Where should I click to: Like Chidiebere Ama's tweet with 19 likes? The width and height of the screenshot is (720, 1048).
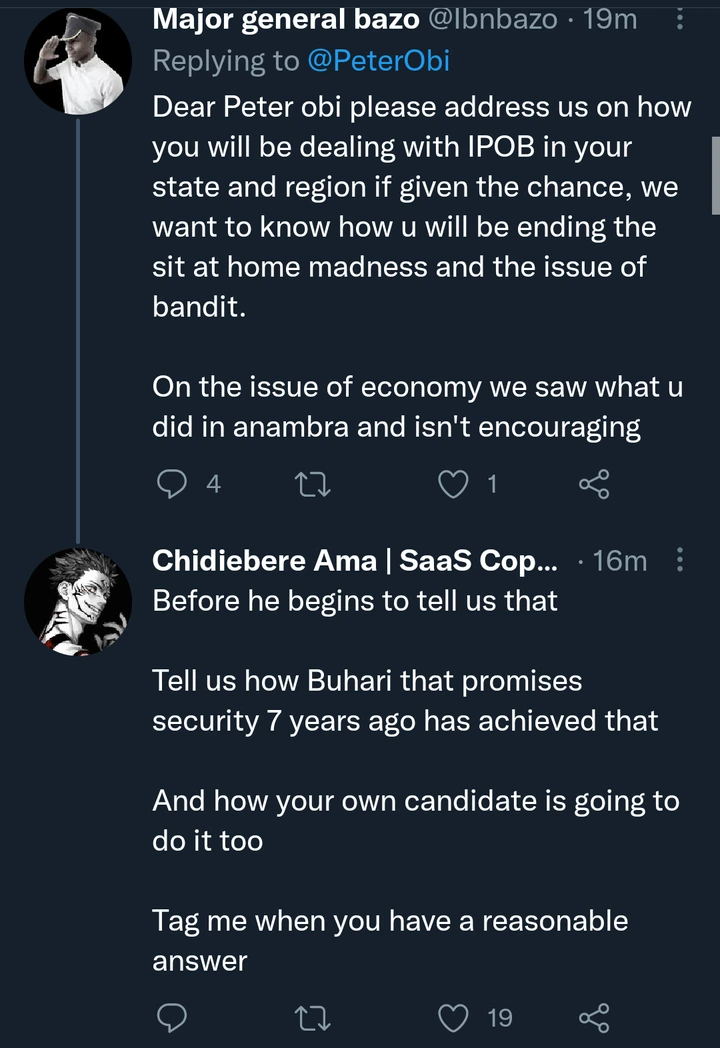coord(455,1018)
